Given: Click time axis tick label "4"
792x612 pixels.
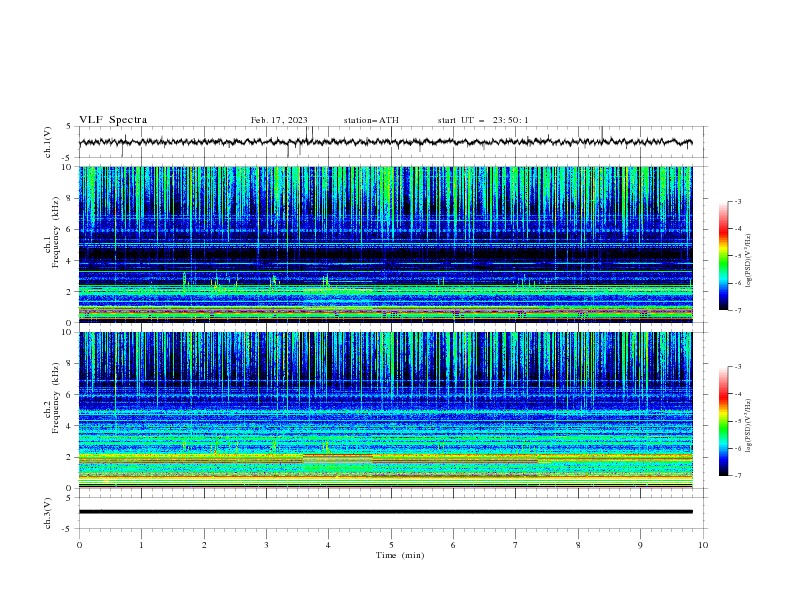Looking at the screenshot, I should pyautogui.click(x=328, y=545).
